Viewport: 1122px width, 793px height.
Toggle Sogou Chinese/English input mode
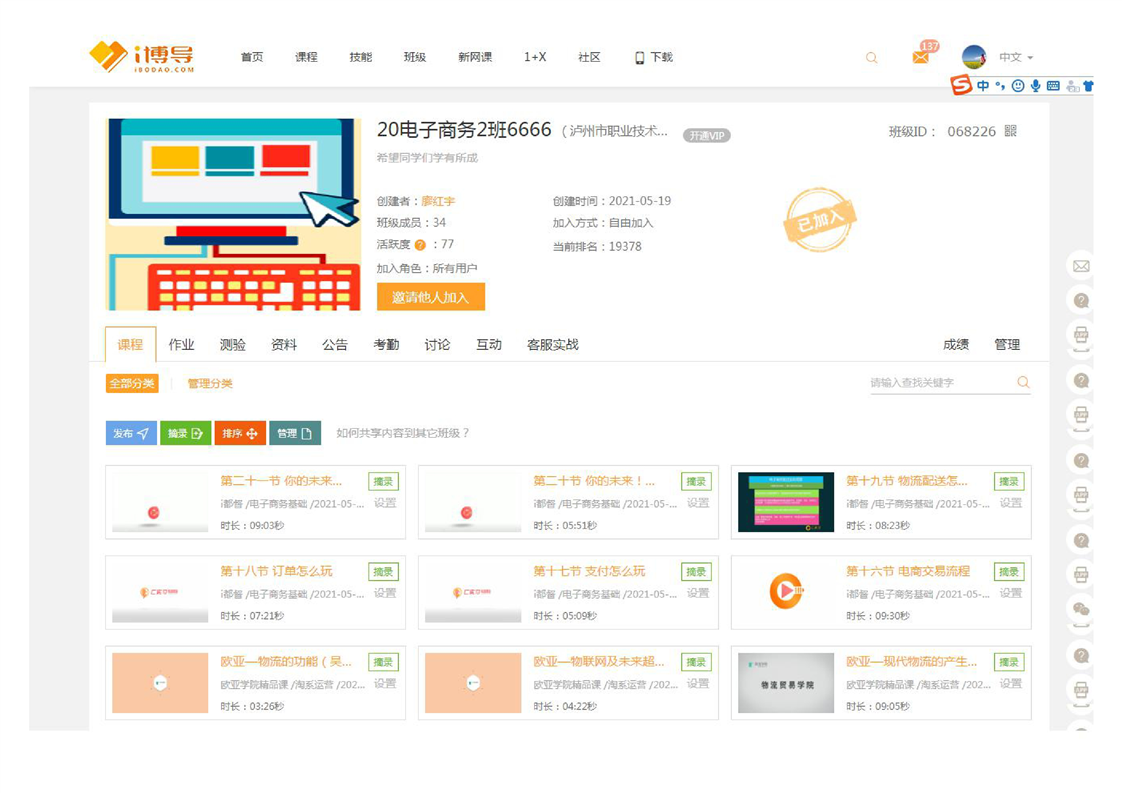983,86
